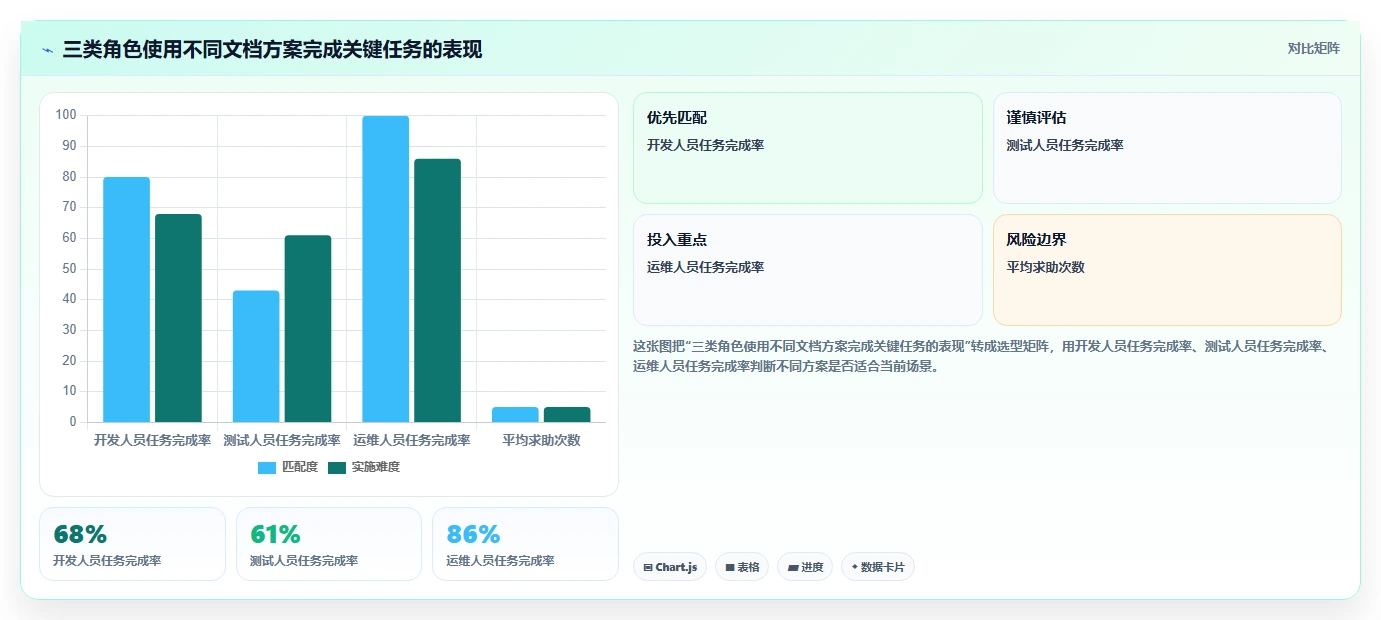Click the card title 三类角色使用不同文档方案完成关键任务的表现
The image size is (1381, 620).
(272, 49)
